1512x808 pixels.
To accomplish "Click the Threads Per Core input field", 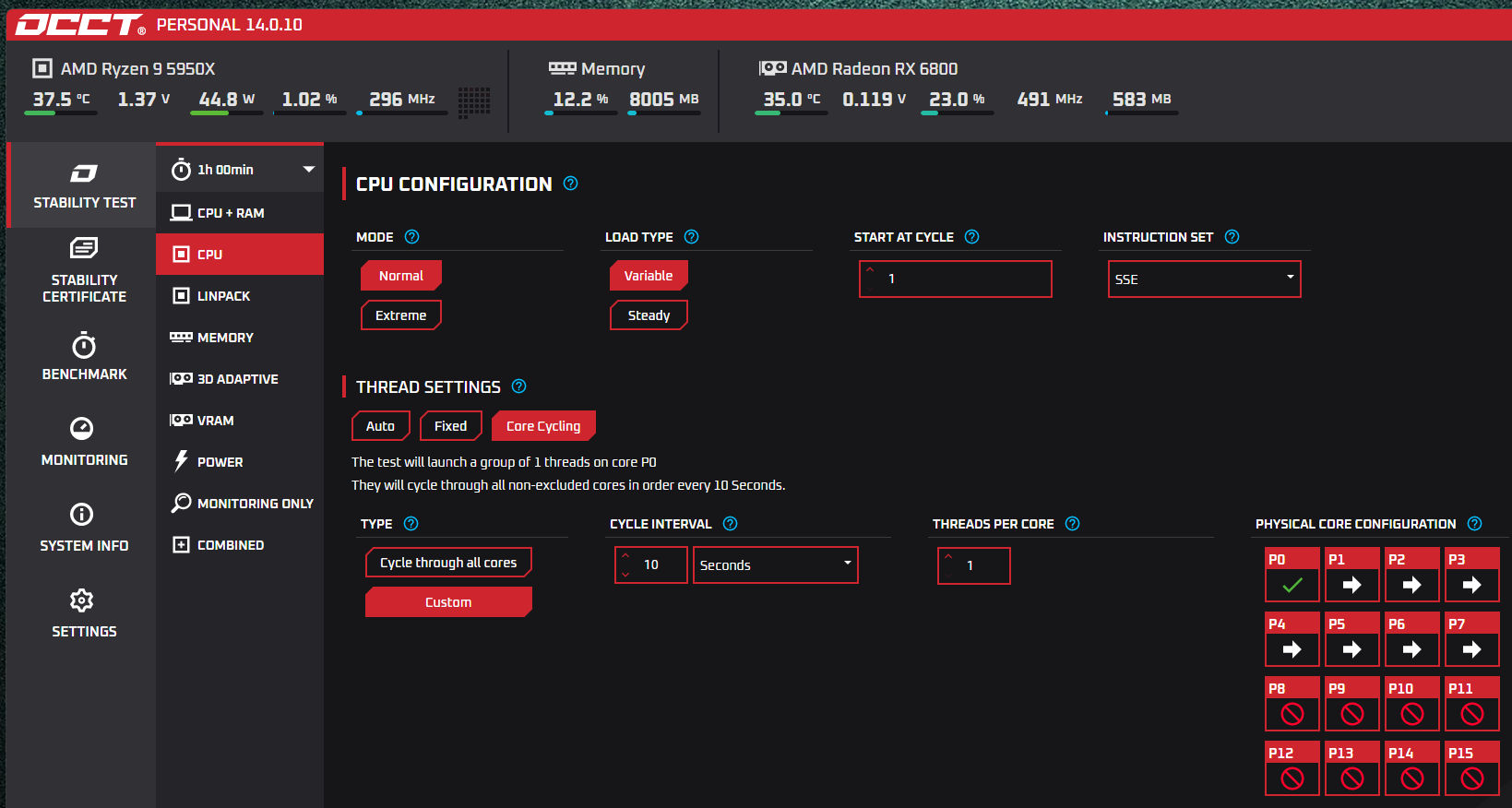I will (974, 565).
